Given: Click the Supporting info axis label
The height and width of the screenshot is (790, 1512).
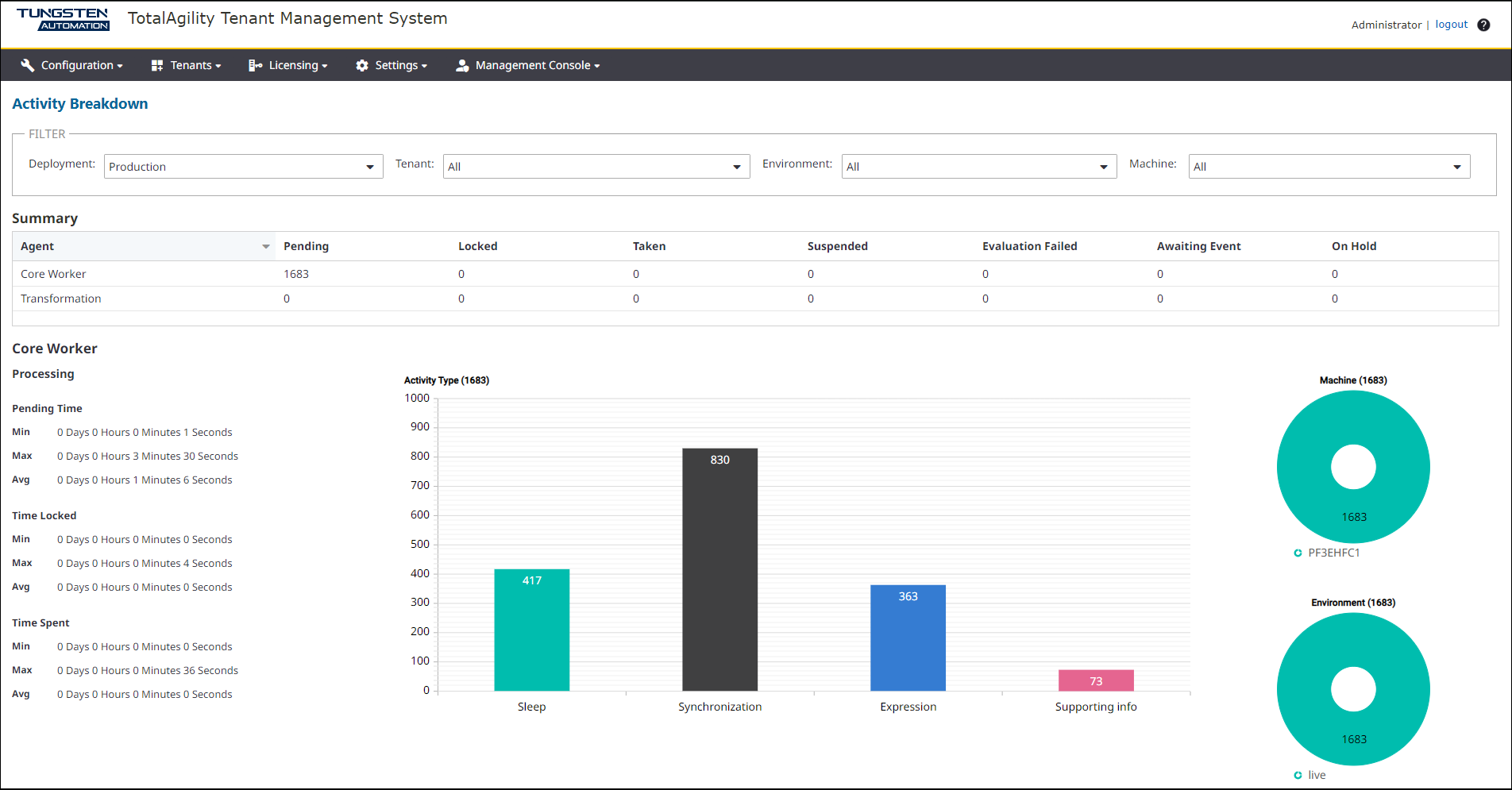Looking at the screenshot, I should coord(1096,707).
